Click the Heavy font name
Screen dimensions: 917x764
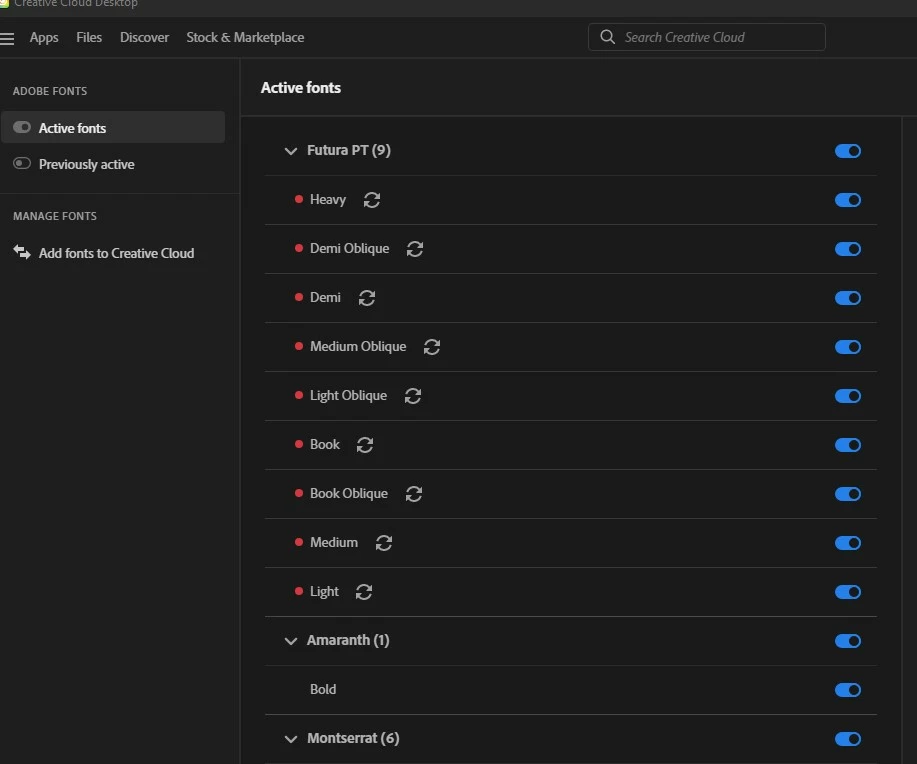click(x=328, y=199)
